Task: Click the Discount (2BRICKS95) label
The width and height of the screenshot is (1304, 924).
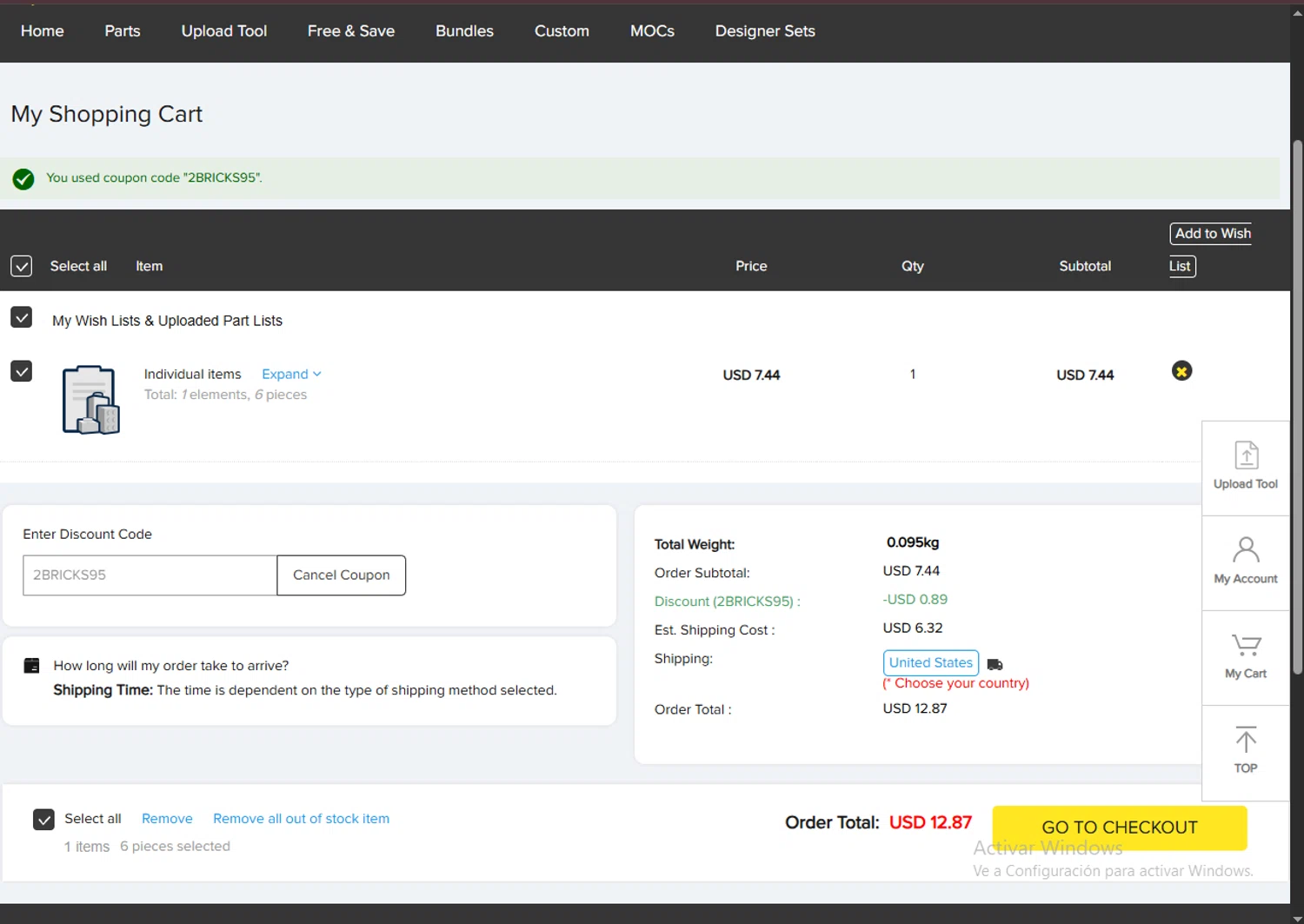Action: 727,602
